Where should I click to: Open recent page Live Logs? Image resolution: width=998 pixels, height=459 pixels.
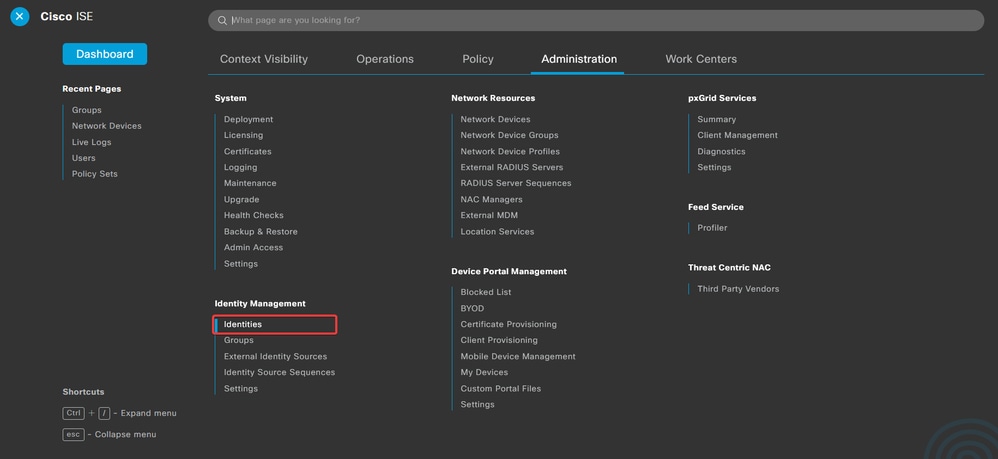click(x=91, y=142)
